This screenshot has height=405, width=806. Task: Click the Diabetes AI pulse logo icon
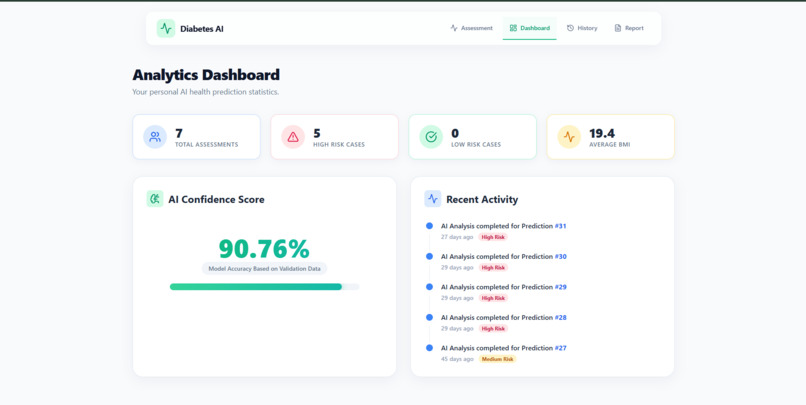[166, 28]
